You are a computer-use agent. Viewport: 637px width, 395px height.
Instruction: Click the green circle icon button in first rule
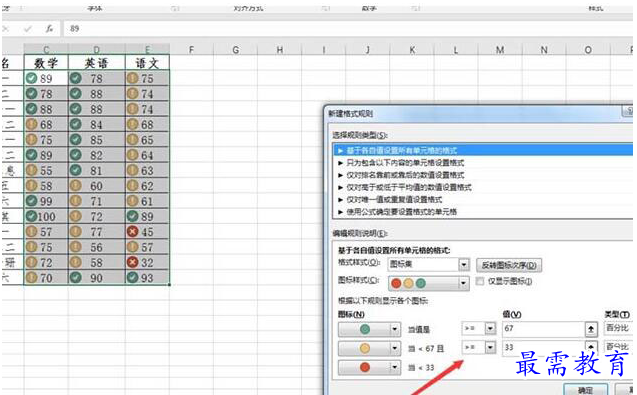(365, 329)
